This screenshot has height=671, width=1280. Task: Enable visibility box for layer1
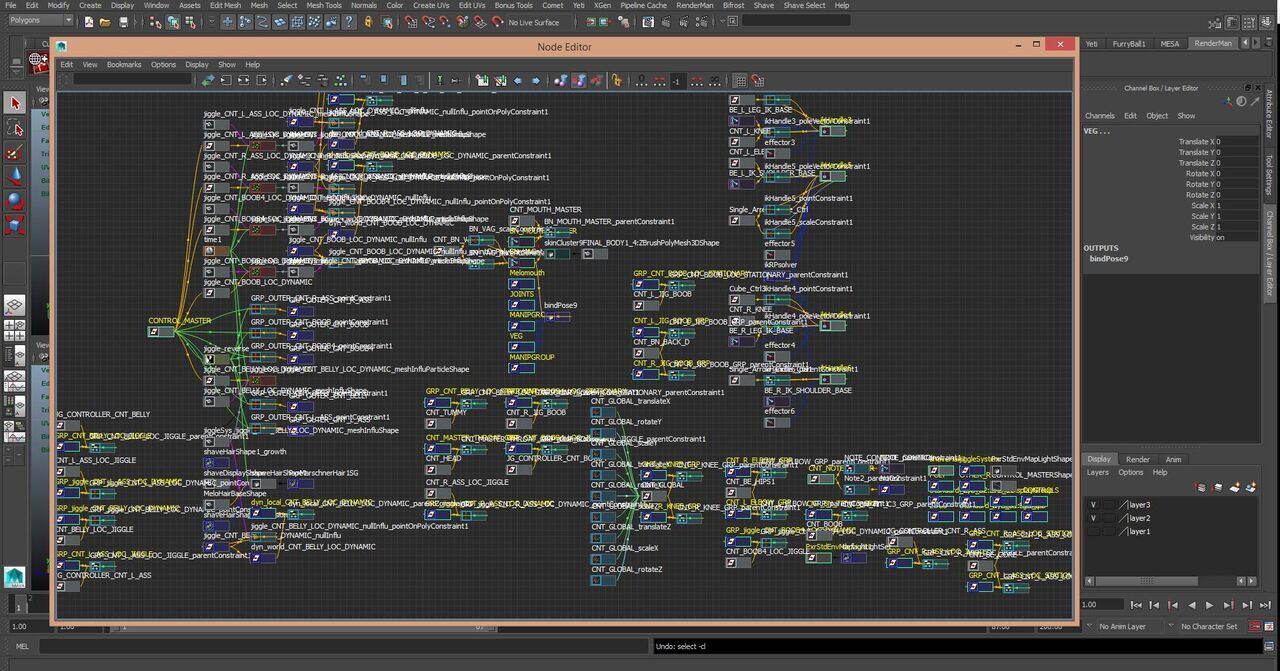click(x=1093, y=531)
